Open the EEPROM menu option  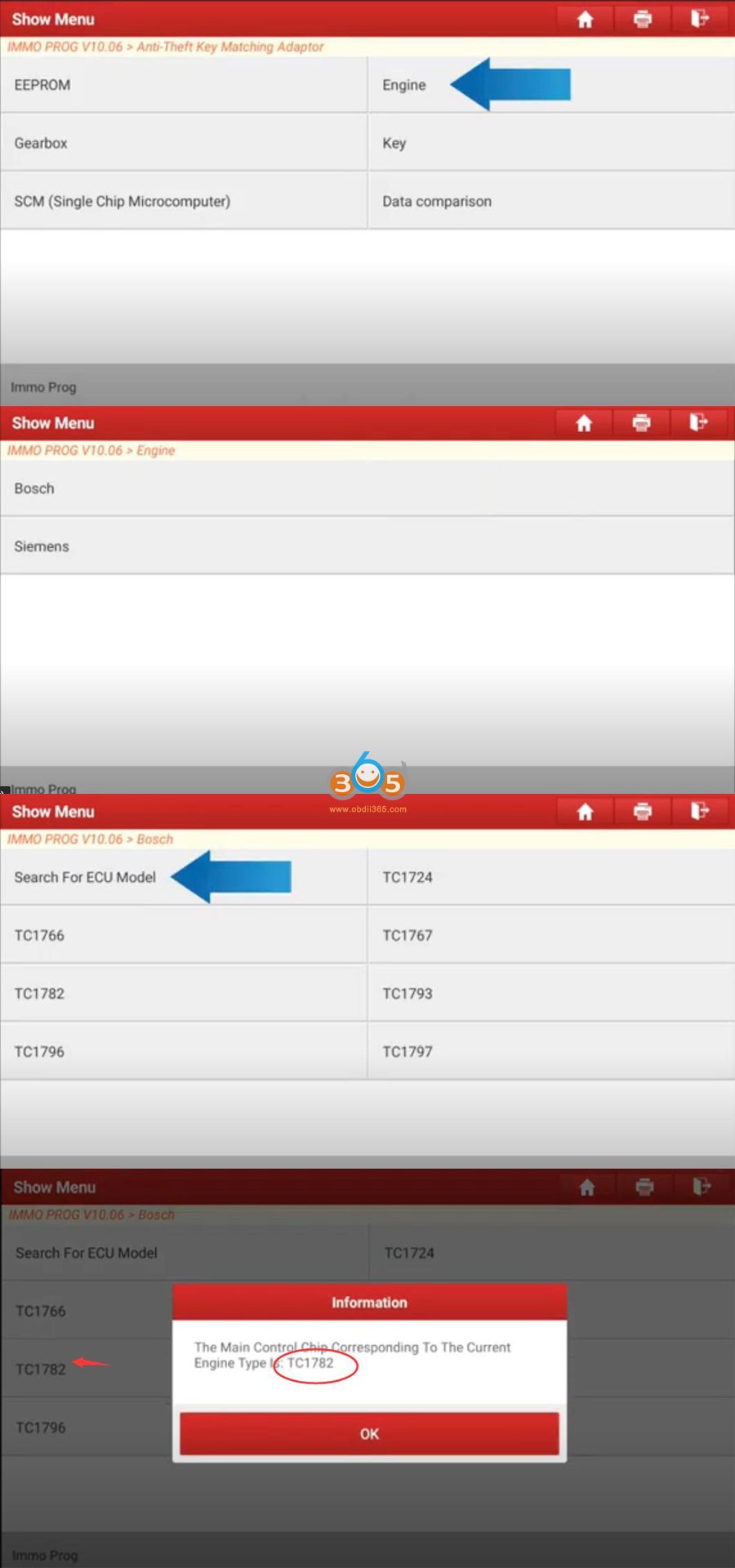coord(184,85)
